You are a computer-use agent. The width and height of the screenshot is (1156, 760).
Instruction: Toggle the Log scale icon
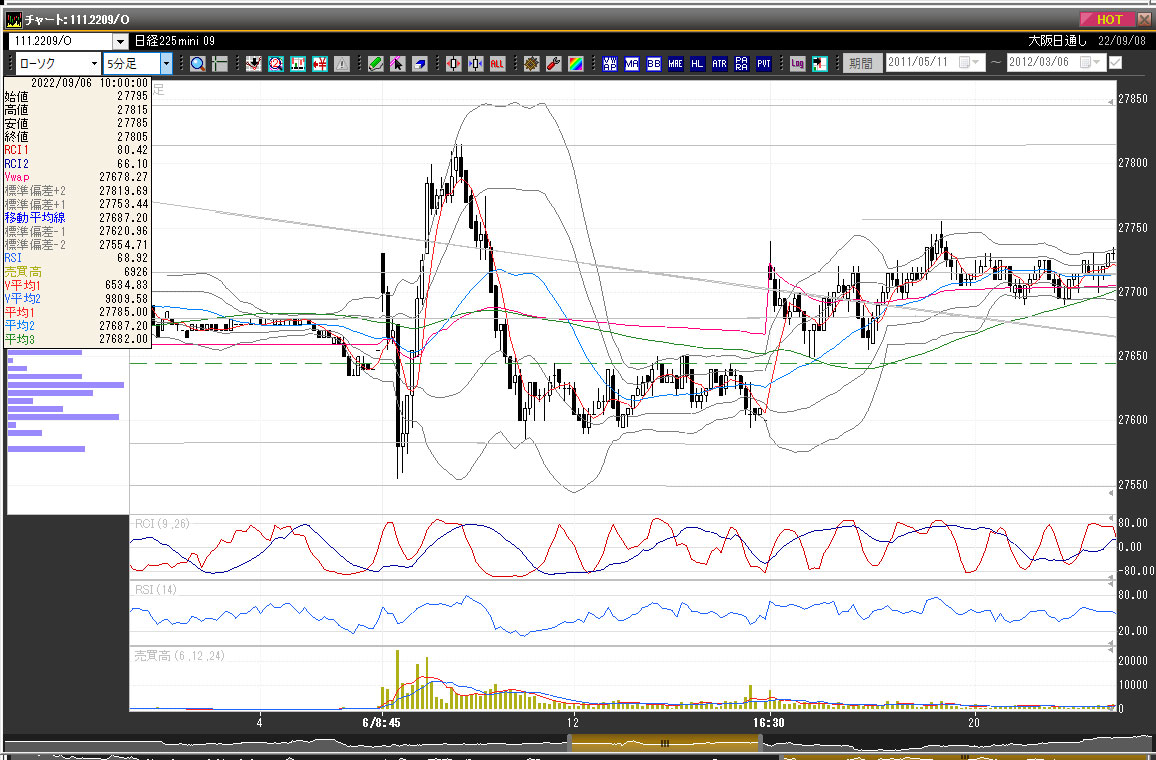point(797,64)
